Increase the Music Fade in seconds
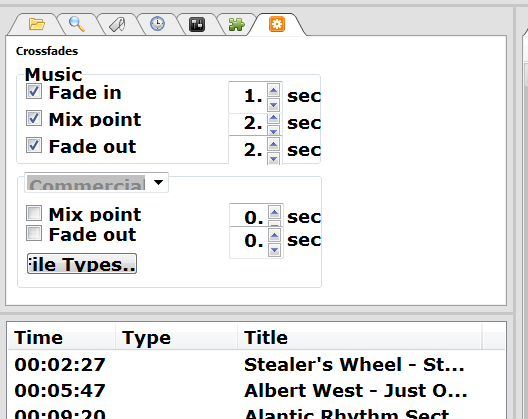Viewport: 528px width, 419px height. [x=273, y=90]
